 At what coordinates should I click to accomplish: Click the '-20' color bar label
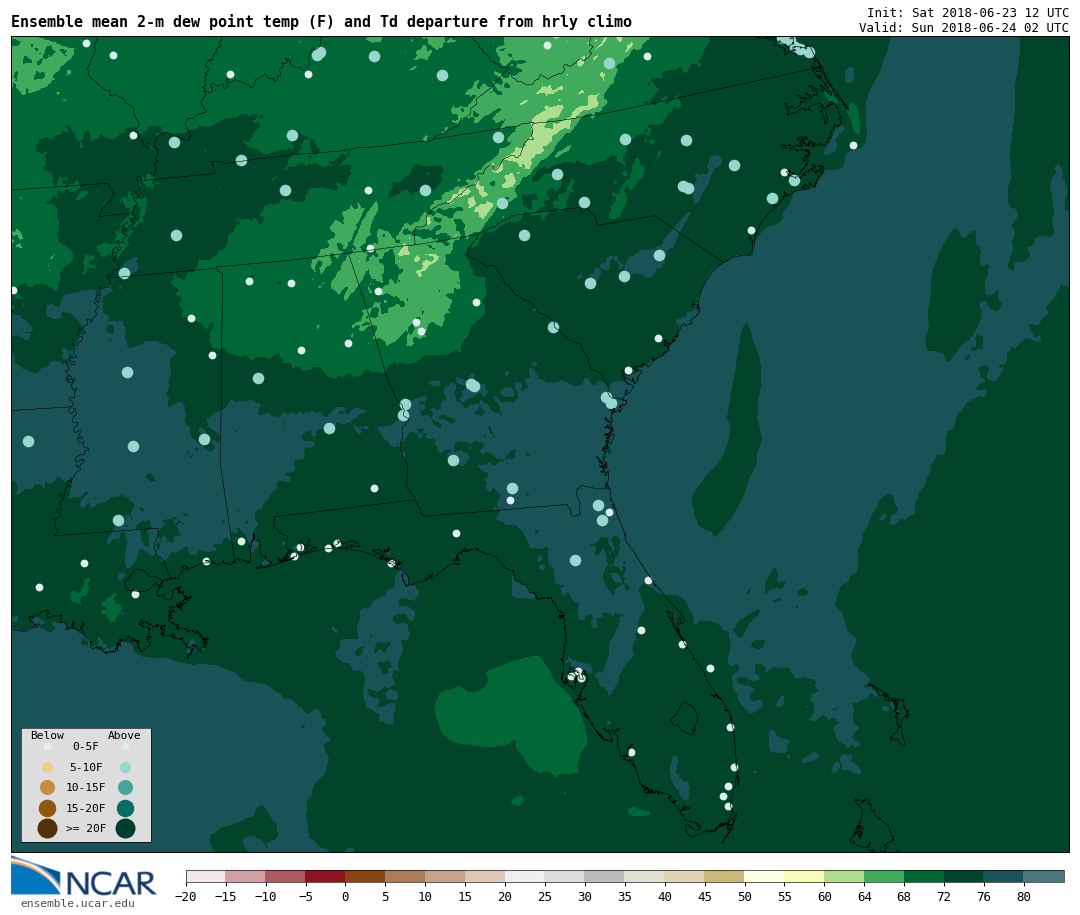click(x=186, y=896)
